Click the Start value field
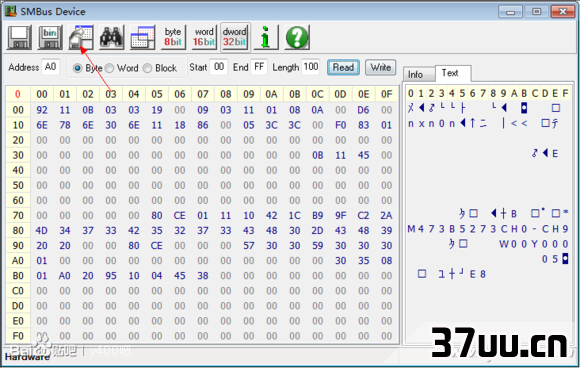 click(x=219, y=67)
